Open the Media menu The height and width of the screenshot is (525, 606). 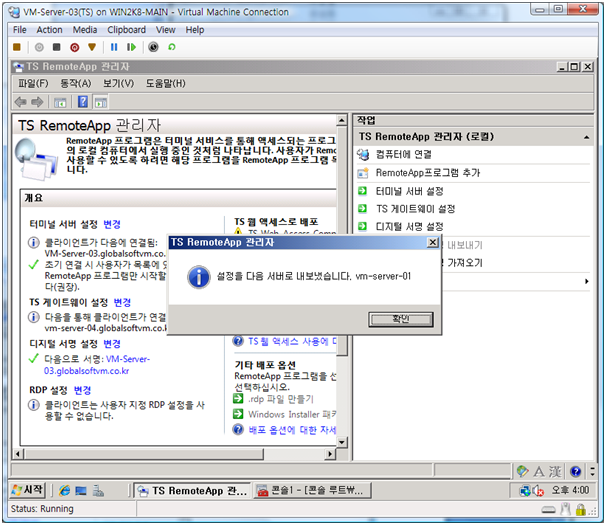point(85,30)
